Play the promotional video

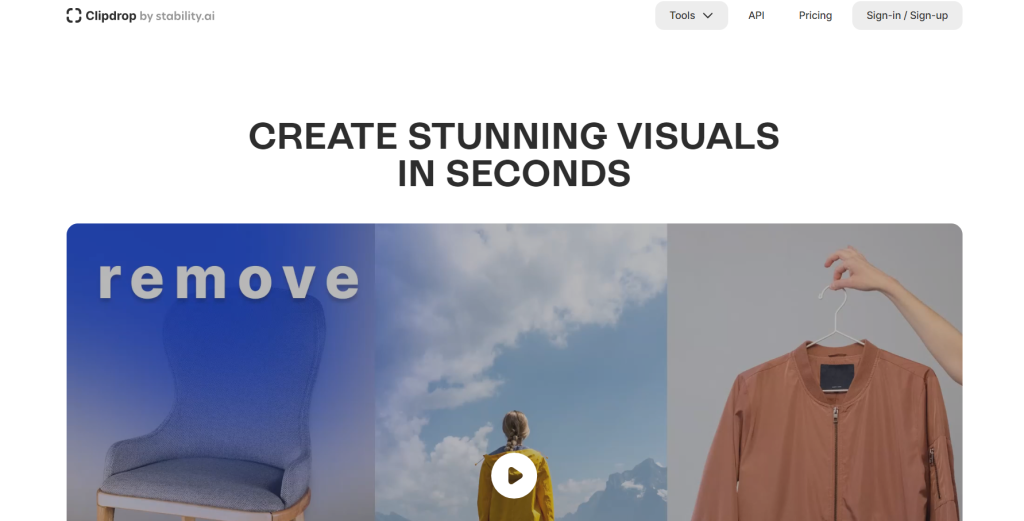[x=514, y=475]
